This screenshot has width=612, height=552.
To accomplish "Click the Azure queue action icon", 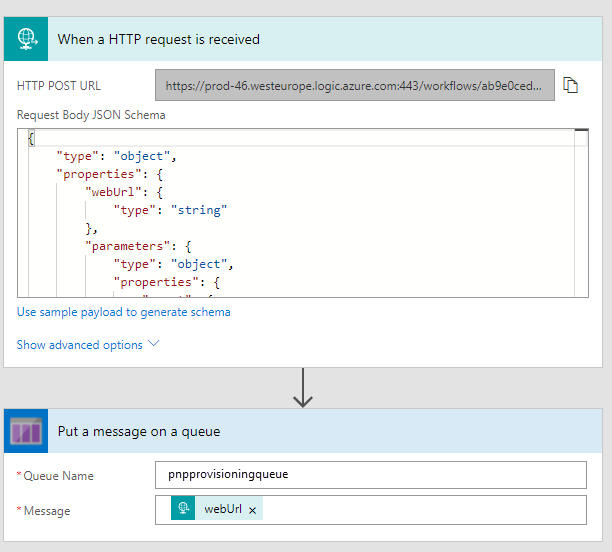I will (26, 431).
